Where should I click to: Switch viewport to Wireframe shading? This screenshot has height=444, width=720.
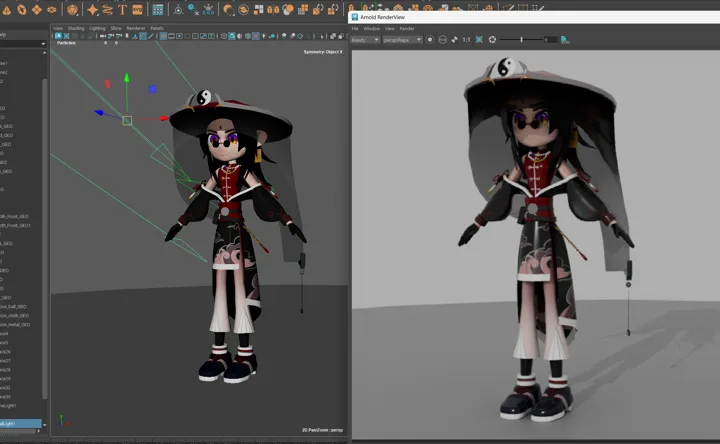tap(224, 36)
